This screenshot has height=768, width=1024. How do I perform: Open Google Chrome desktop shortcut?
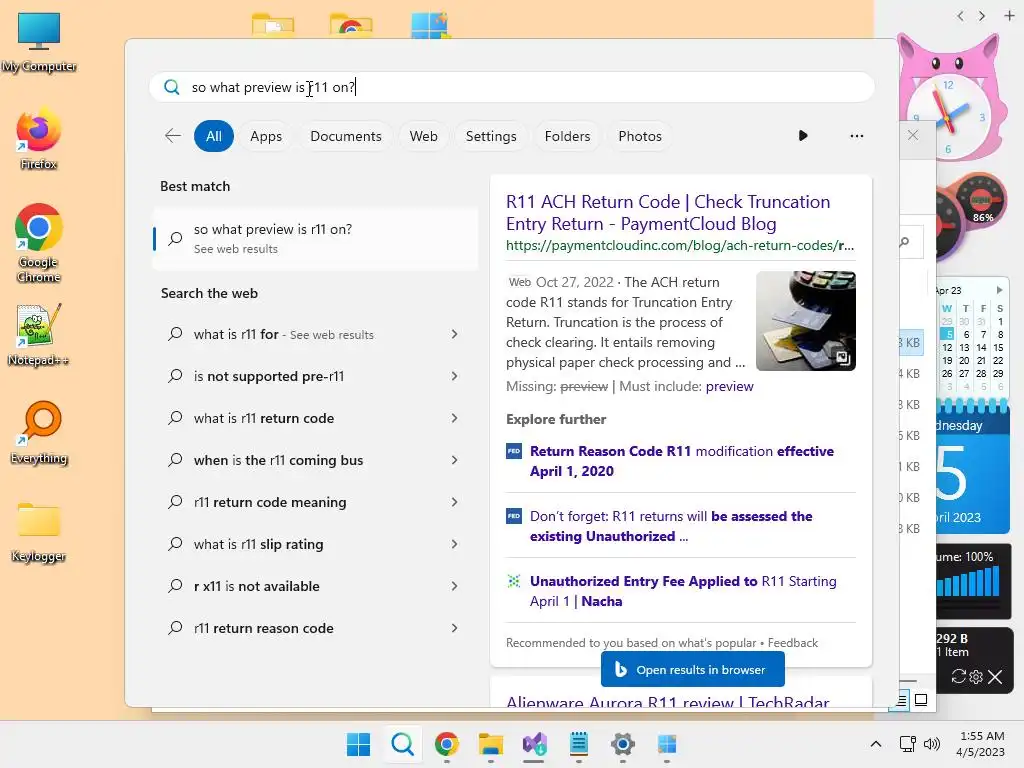click(x=39, y=243)
